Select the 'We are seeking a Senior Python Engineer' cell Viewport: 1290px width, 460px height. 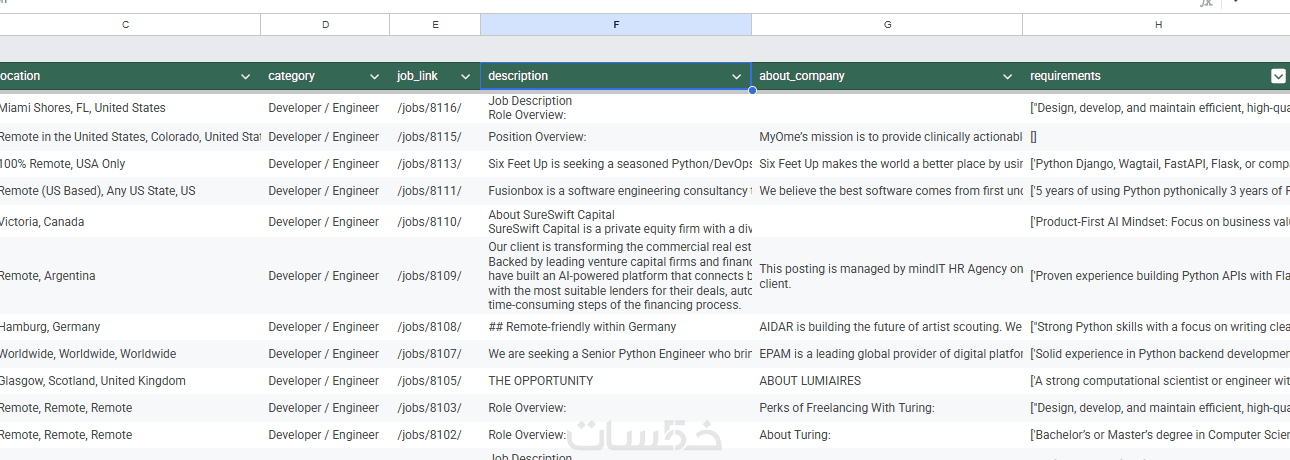(x=616, y=354)
